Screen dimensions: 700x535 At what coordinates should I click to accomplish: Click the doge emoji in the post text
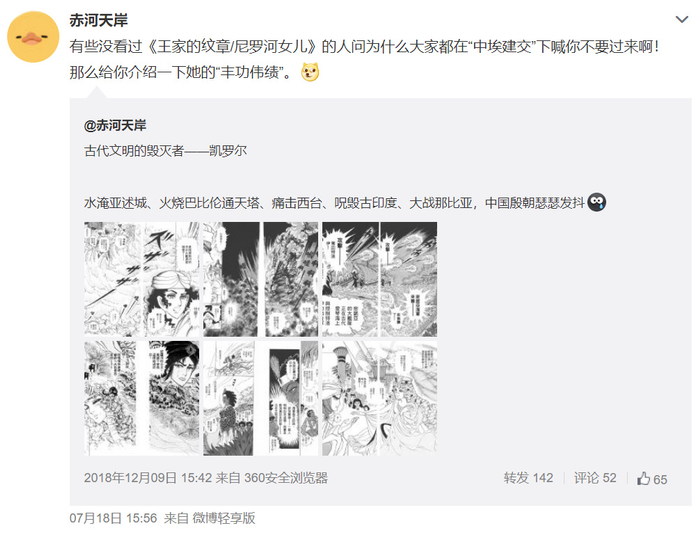(x=310, y=72)
